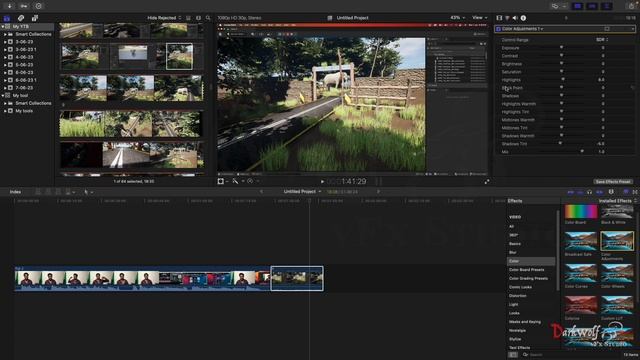Open the Info inspector icon
Viewport: 640px width, 360px height.
pyautogui.click(x=523, y=18)
